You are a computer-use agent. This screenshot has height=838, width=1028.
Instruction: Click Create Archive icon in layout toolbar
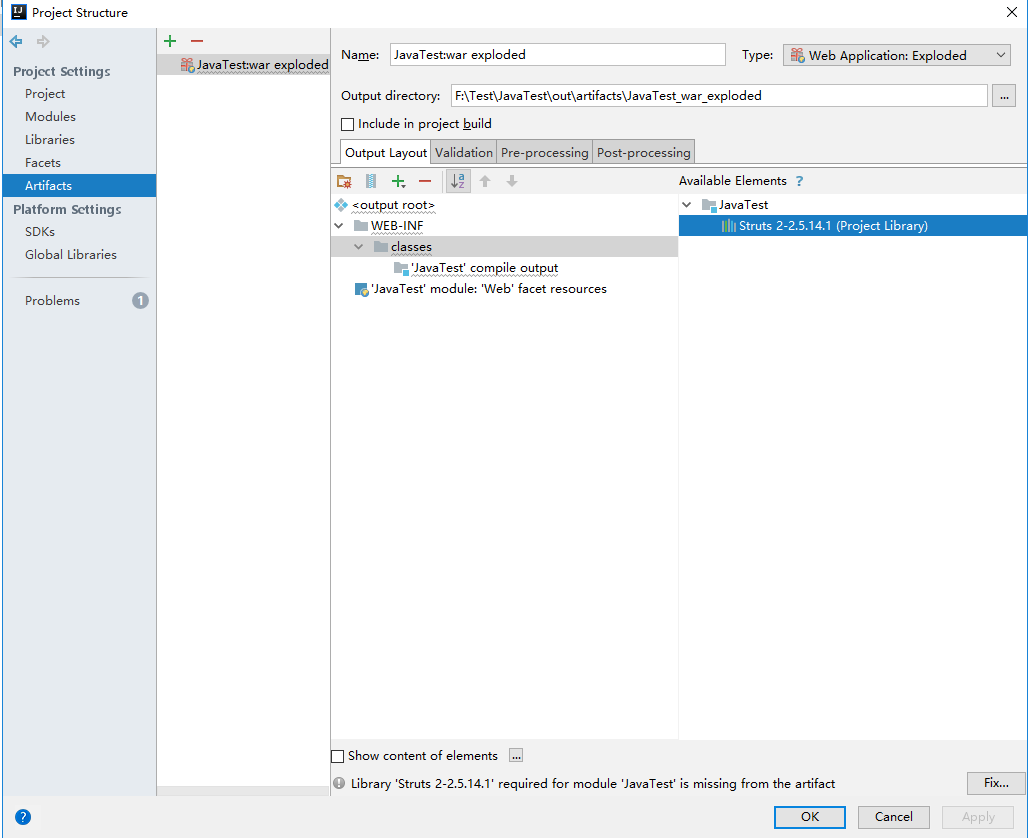pyautogui.click(x=371, y=182)
